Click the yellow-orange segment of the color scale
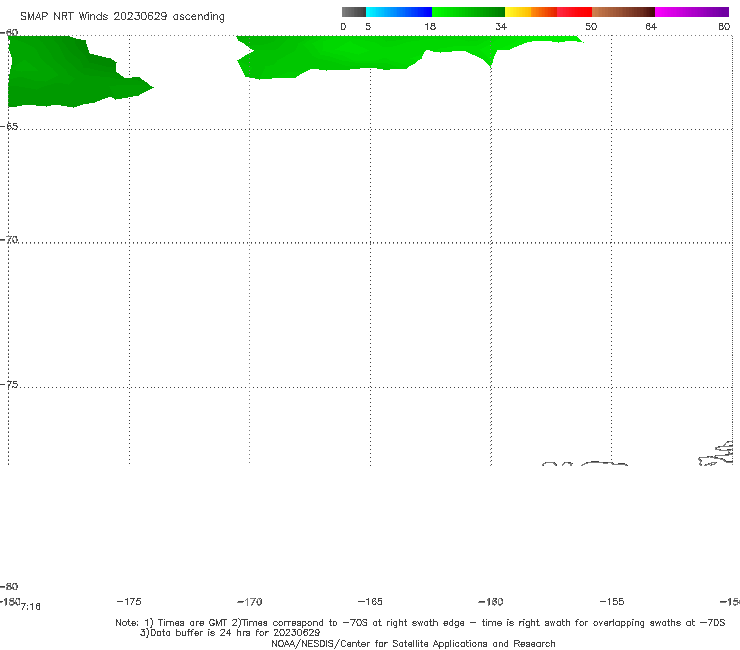740x650 pixels. pyautogui.click(x=530, y=12)
